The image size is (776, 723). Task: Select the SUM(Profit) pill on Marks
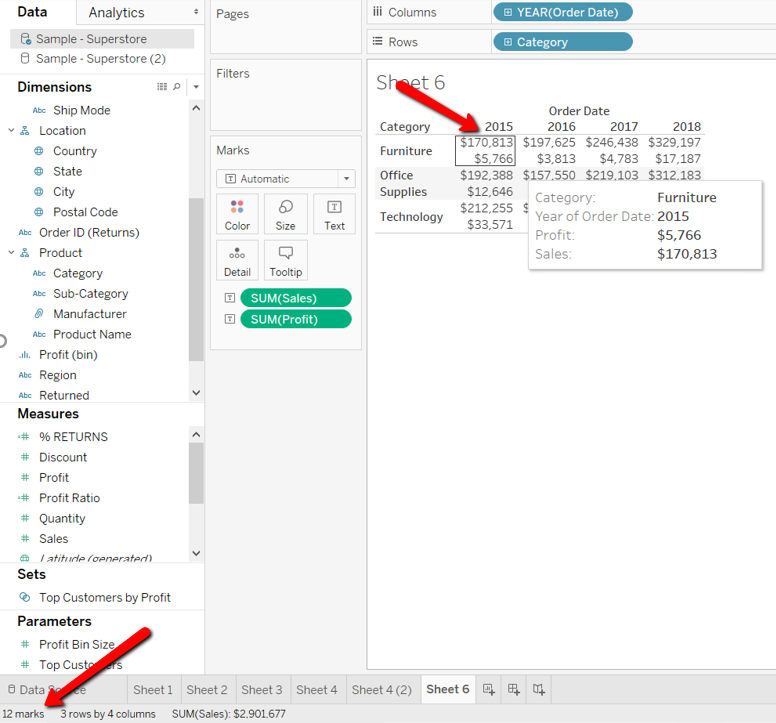[296, 319]
